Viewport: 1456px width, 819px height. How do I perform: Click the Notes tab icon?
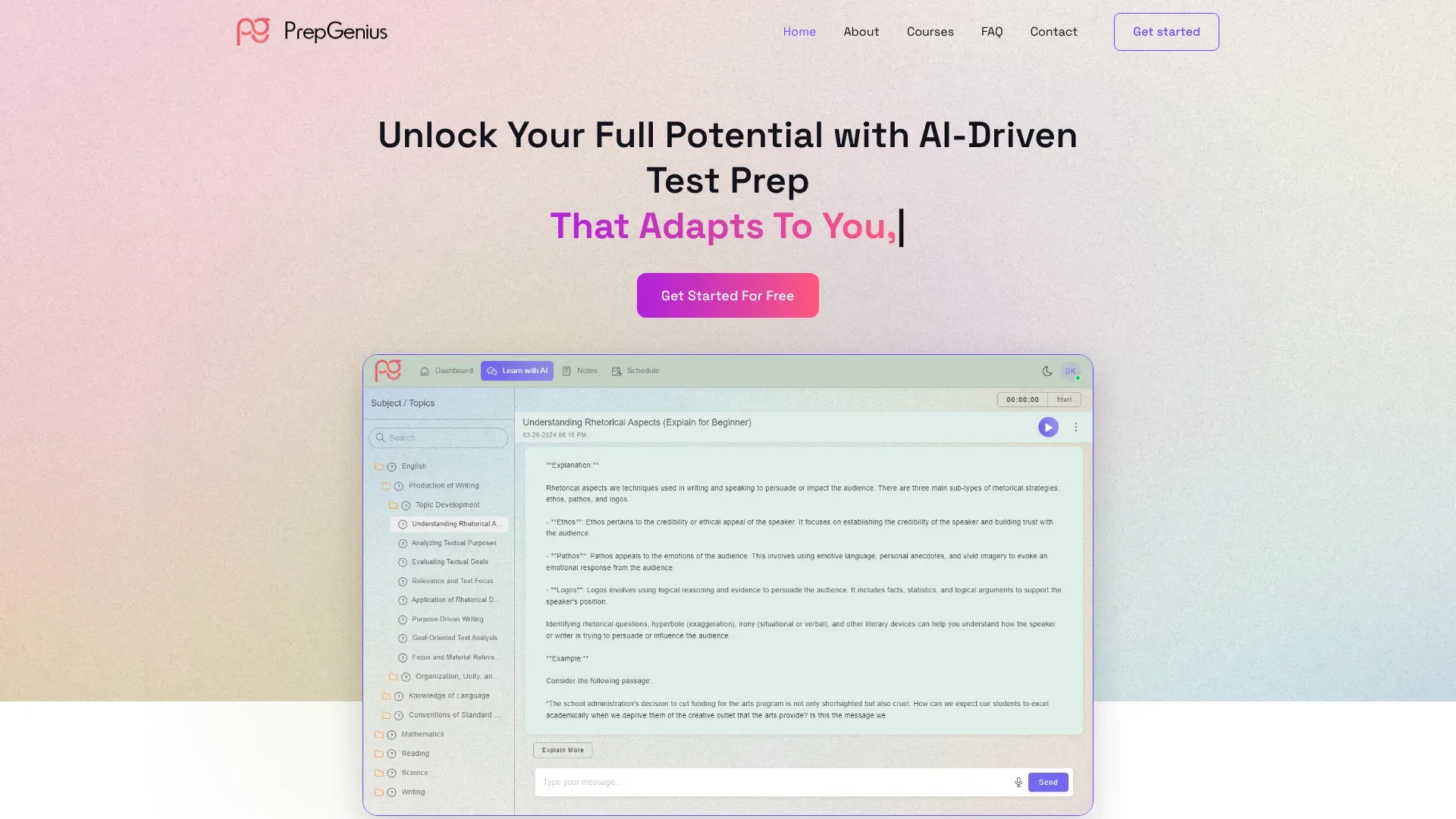tap(567, 370)
